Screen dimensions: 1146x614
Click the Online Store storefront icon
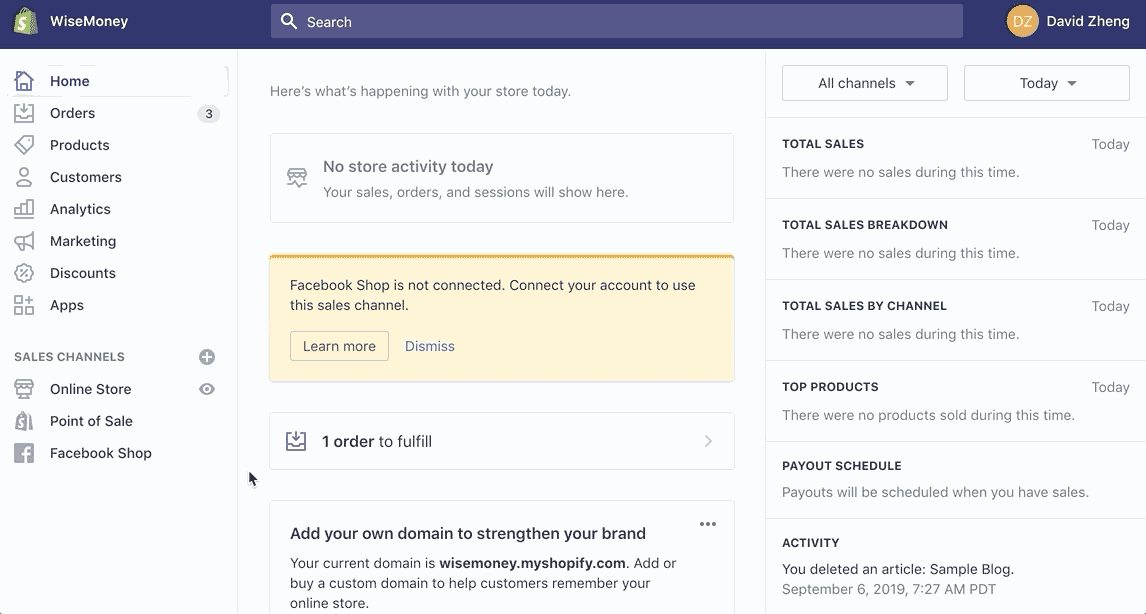point(24,389)
